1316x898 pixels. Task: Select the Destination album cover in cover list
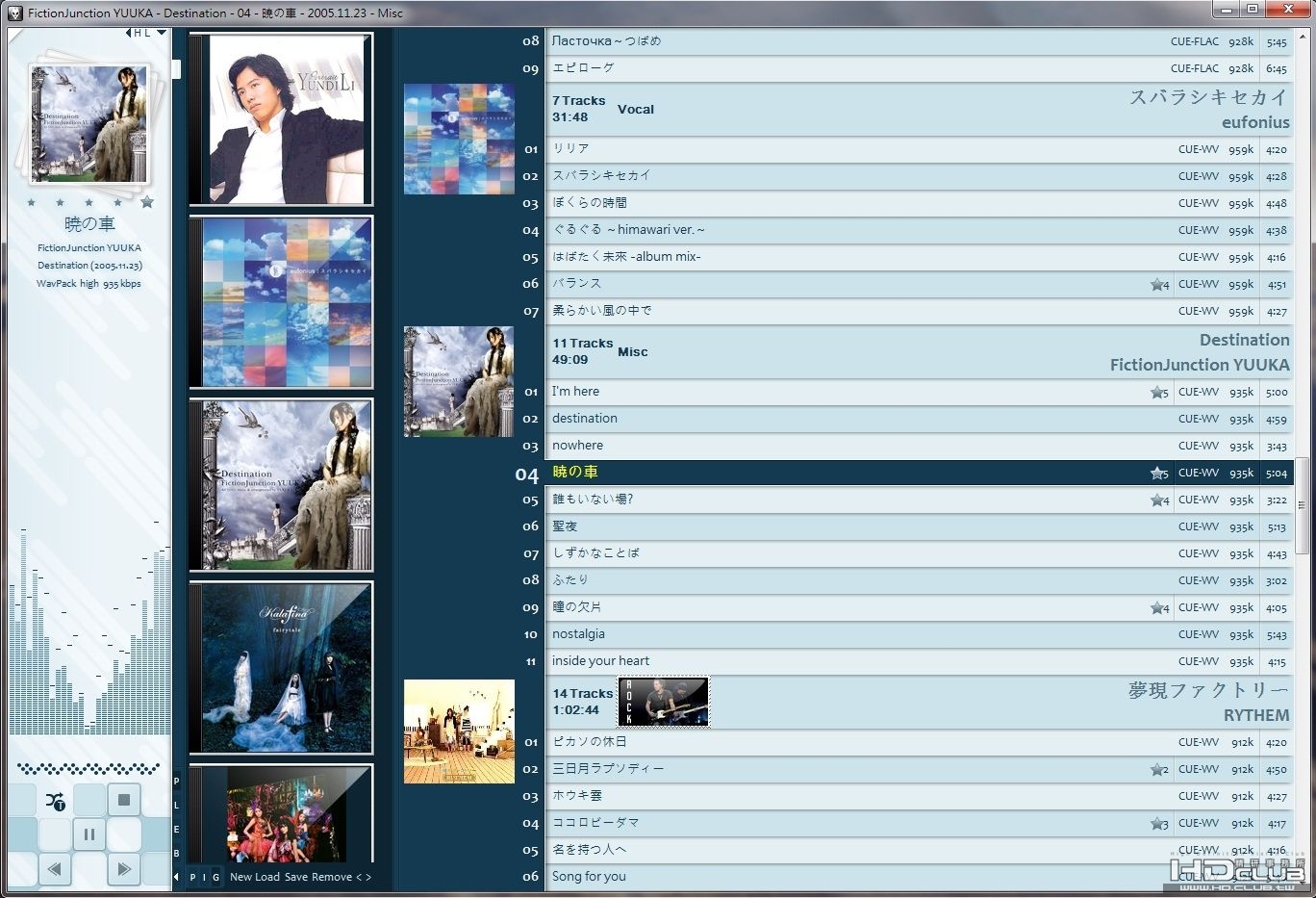(x=281, y=485)
